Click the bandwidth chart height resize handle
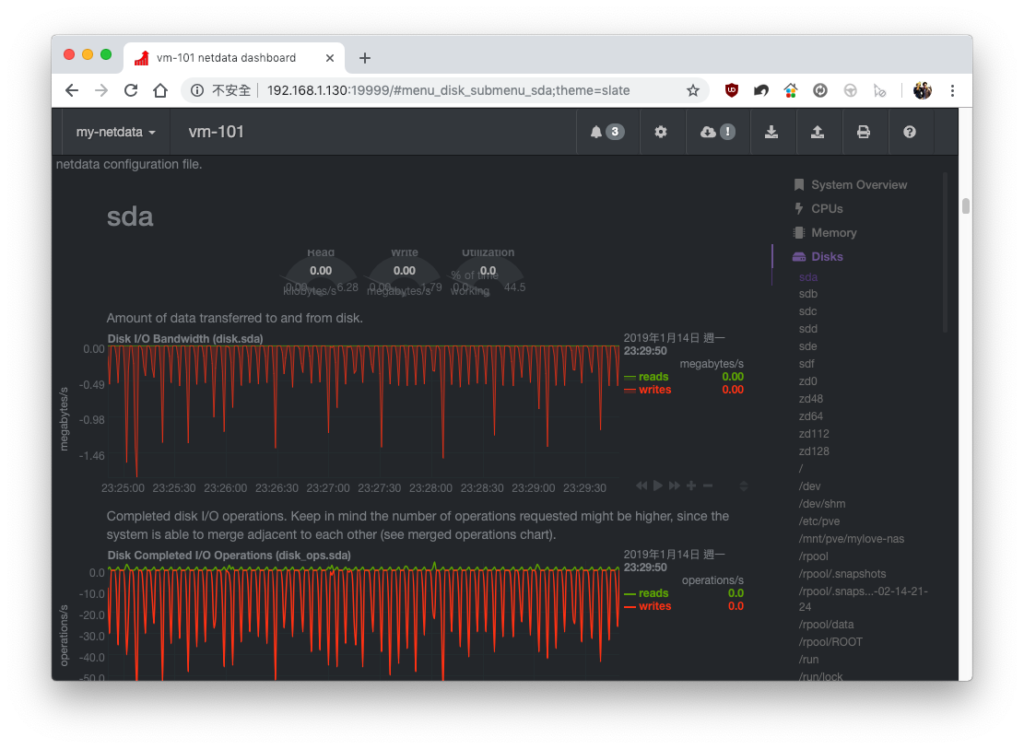1024x749 pixels. (x=743, y=486)
